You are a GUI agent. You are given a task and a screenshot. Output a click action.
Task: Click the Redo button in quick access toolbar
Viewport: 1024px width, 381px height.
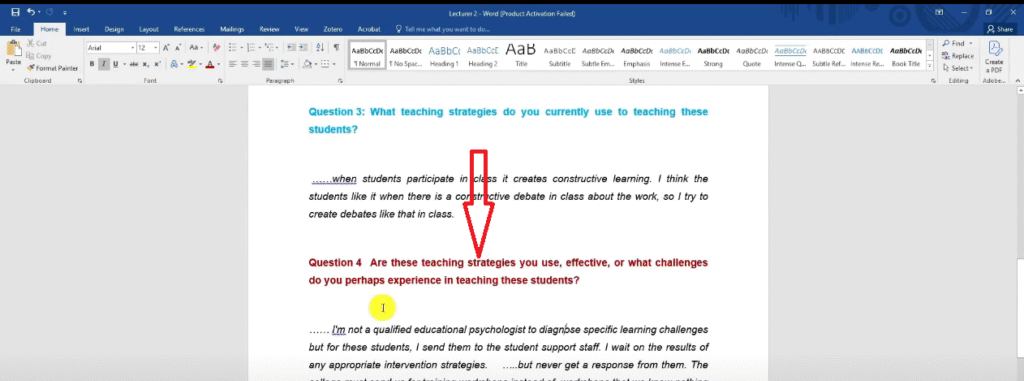[50, 12]
